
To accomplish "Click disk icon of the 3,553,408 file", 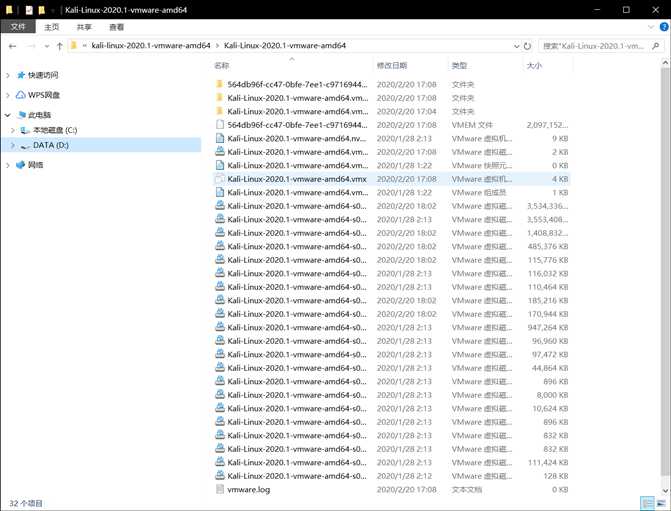I will (220, 219).
